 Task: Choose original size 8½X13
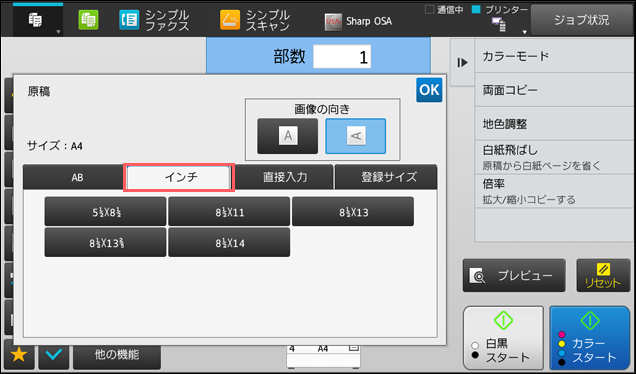point(353,211)
